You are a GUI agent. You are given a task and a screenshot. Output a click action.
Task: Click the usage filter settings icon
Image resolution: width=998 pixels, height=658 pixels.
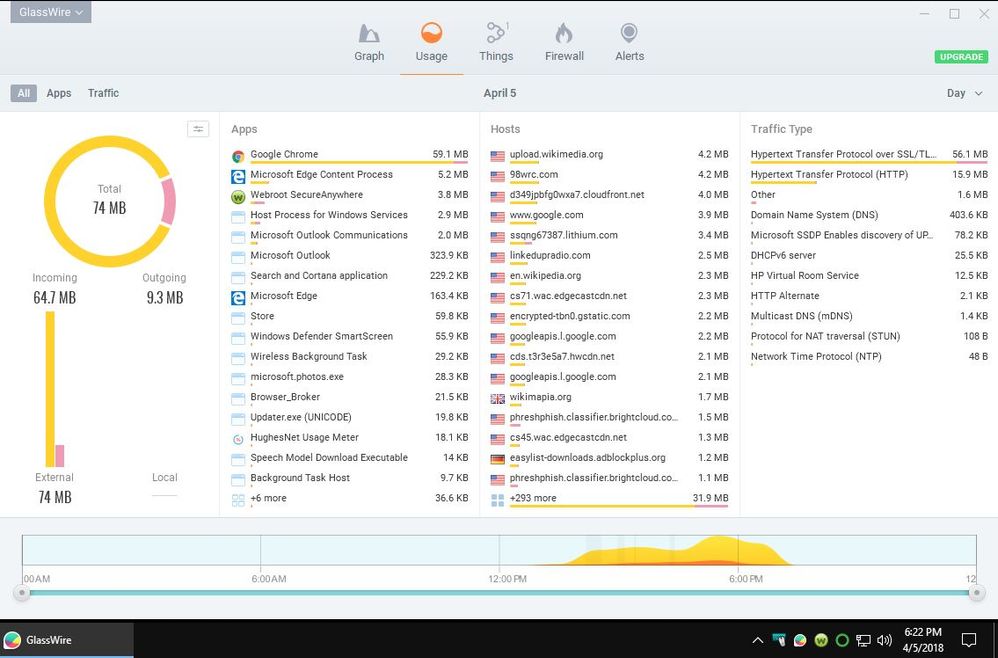(x=198, y=129)
